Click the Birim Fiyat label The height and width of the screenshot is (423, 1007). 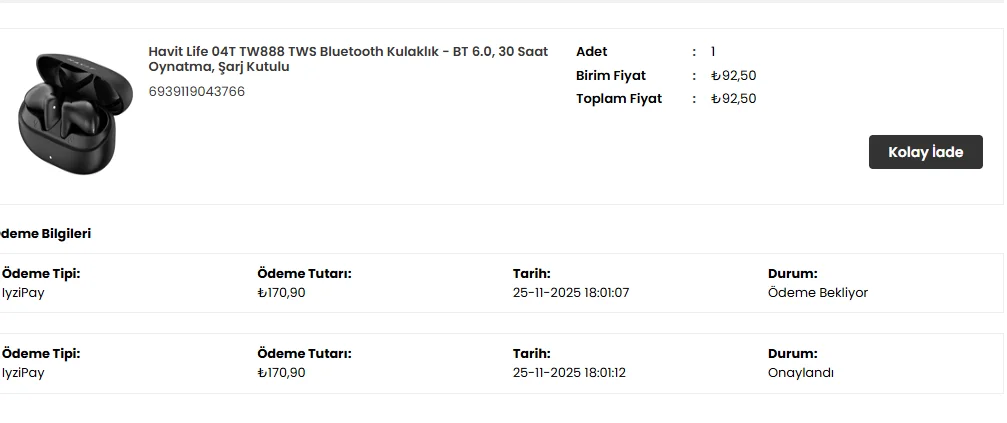click(611, 76)
